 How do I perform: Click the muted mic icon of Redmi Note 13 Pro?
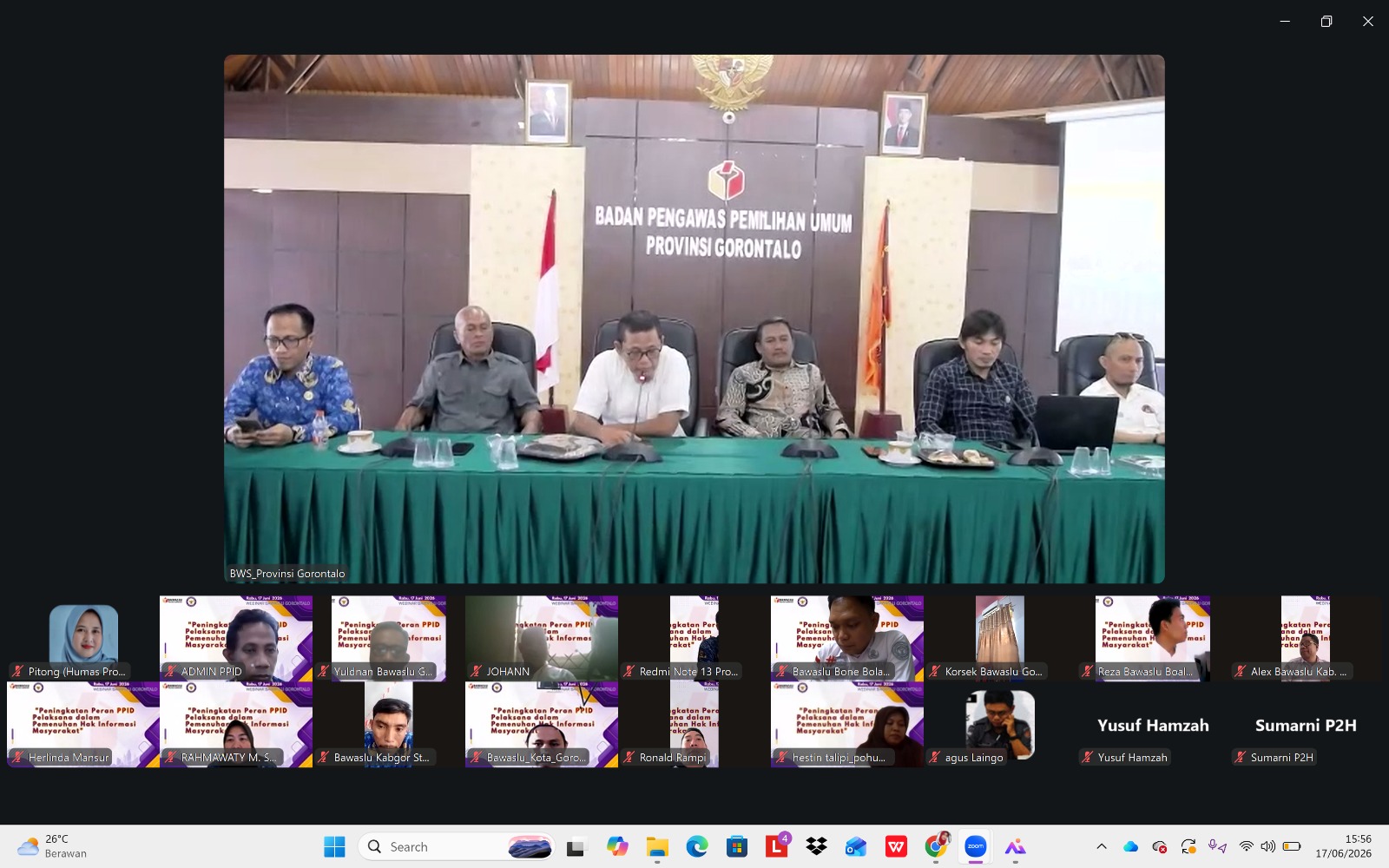coord(629,672)
